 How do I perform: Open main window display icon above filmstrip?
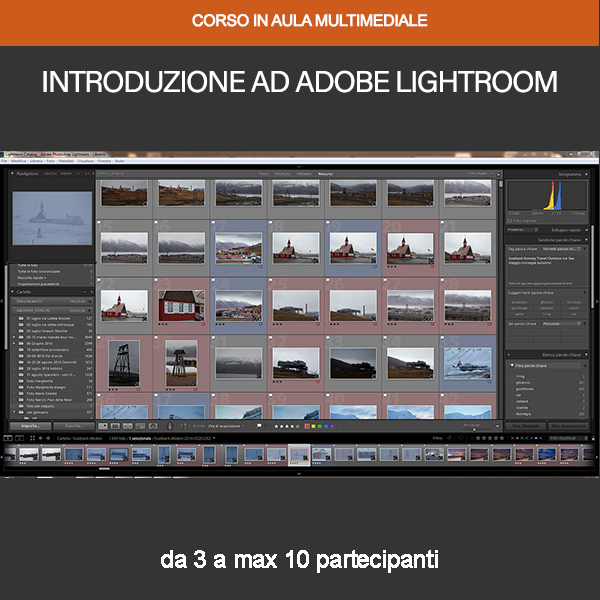(8, 438)
